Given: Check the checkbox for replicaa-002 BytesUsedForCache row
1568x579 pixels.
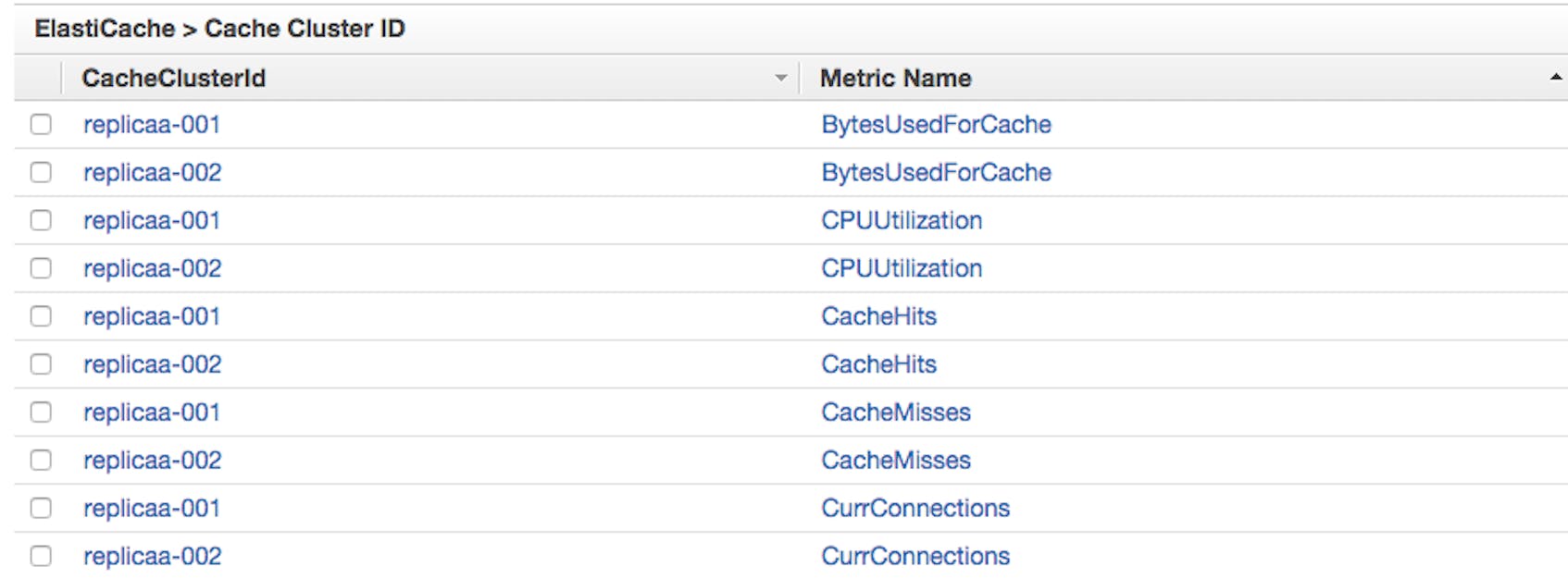Looking at the screenshot, I should (41, 172).
